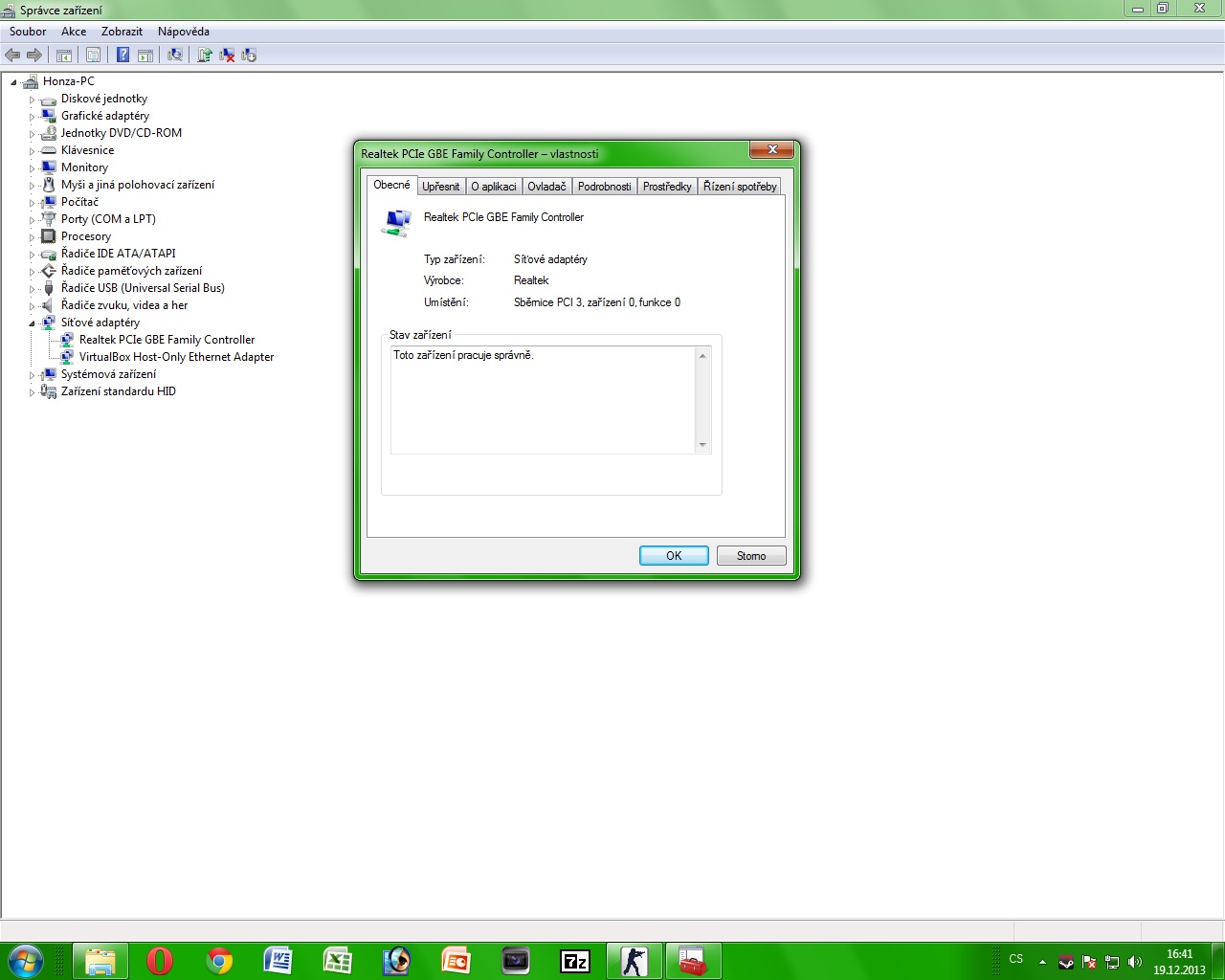Open Help via the blue question mark icon

[122, 56]
